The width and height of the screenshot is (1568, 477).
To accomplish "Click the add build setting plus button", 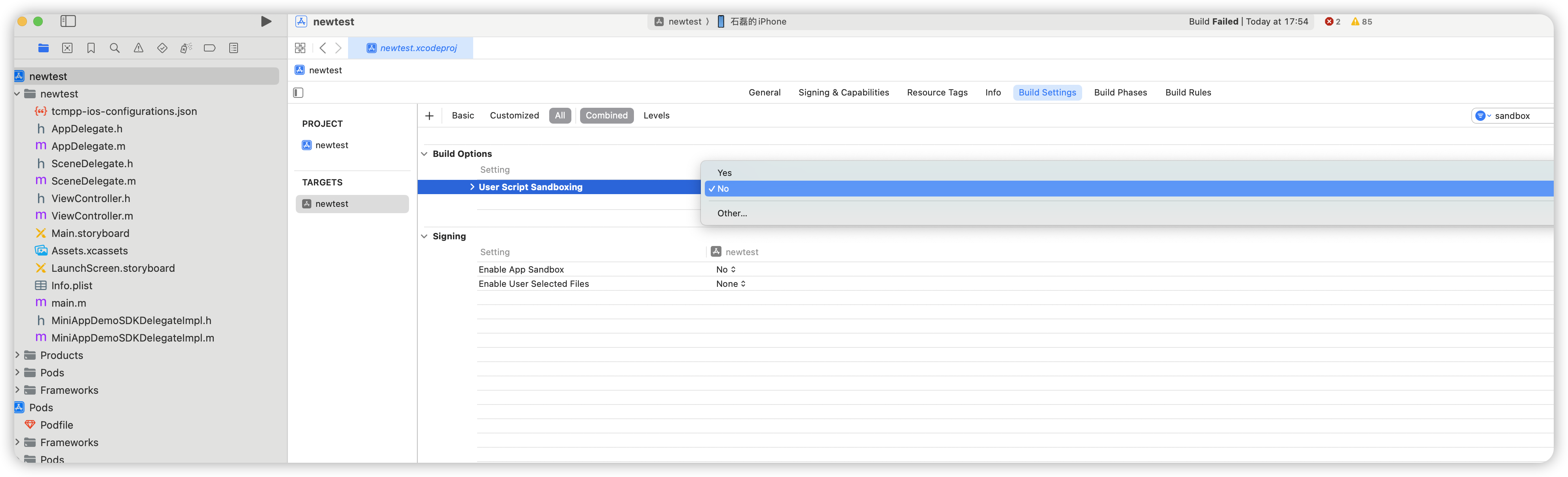I will tap(429, 116).
